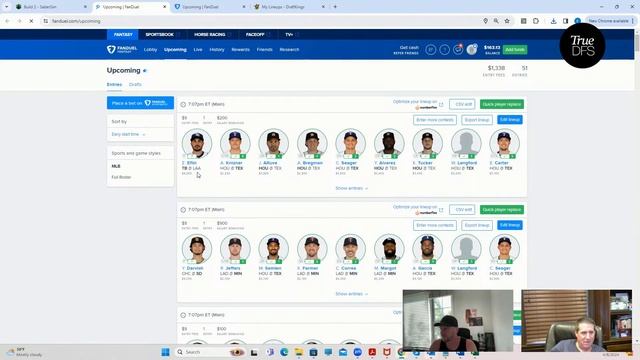The width and height of the screenshot is (640, 360).
Task: Click the Y. Darvish player photo
Action: 197,249
